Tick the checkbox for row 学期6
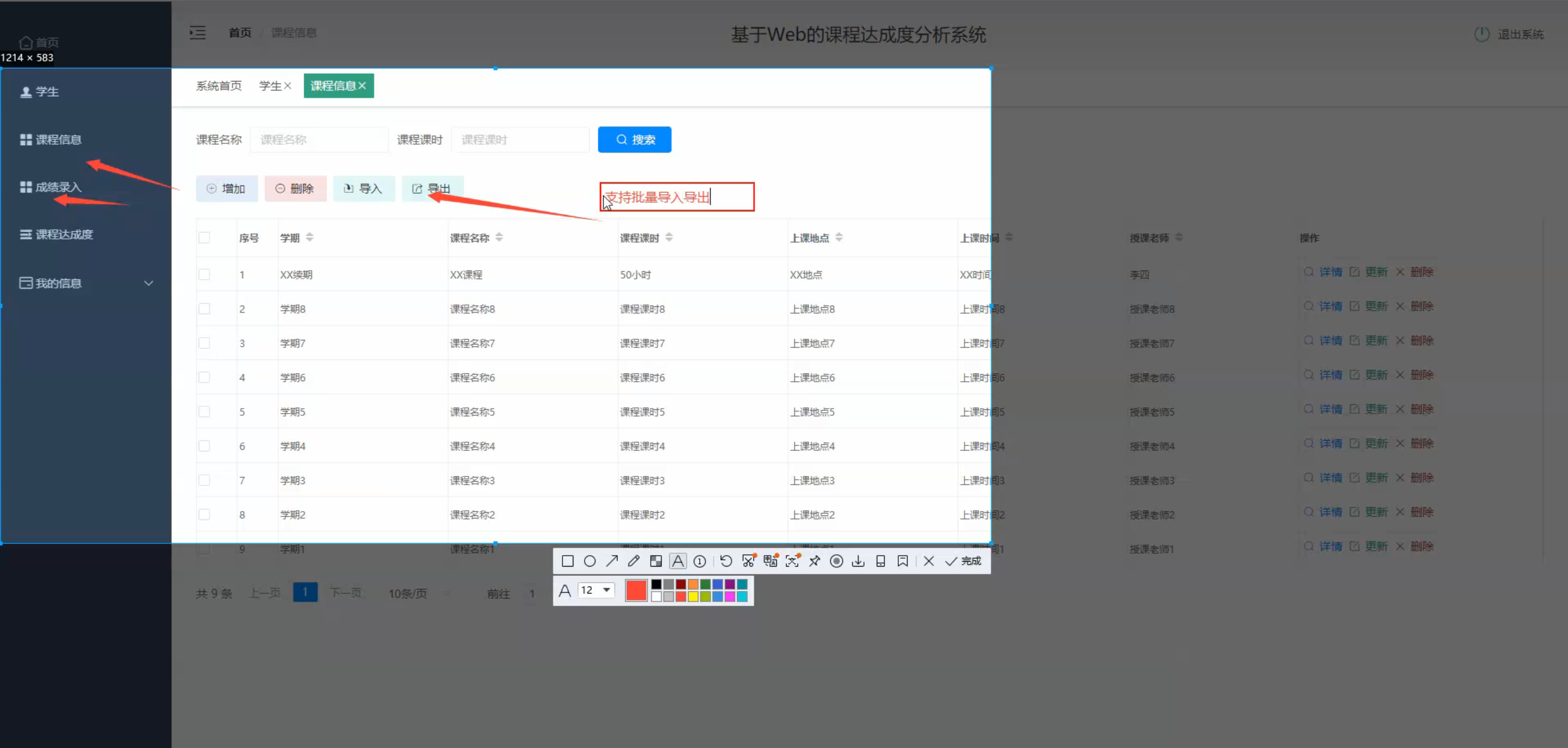Image resolution: width=1568 pixels, height=748 pixels. click(x=204, y=377)
